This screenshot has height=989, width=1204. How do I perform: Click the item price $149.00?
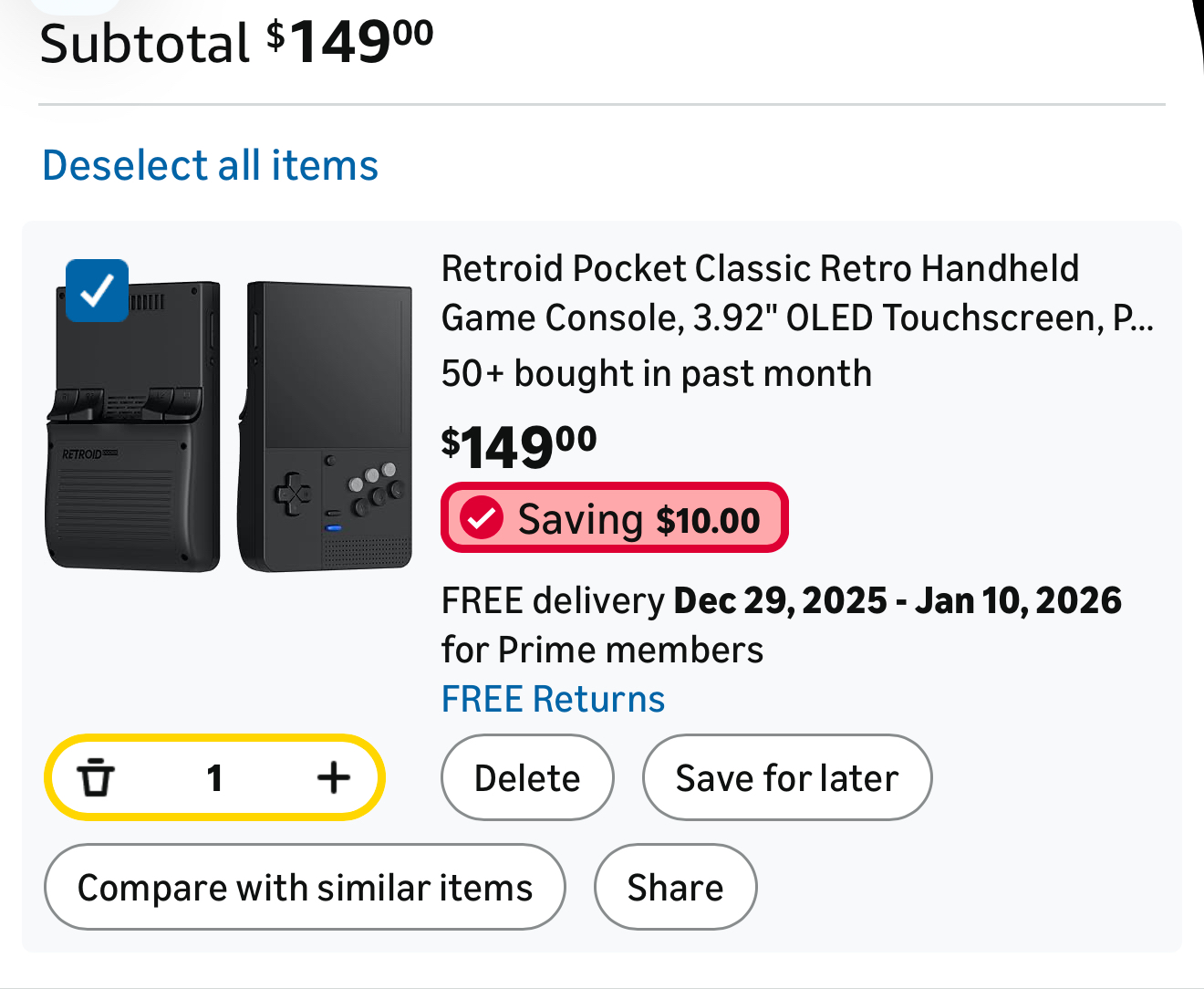[x=518, y=447]
